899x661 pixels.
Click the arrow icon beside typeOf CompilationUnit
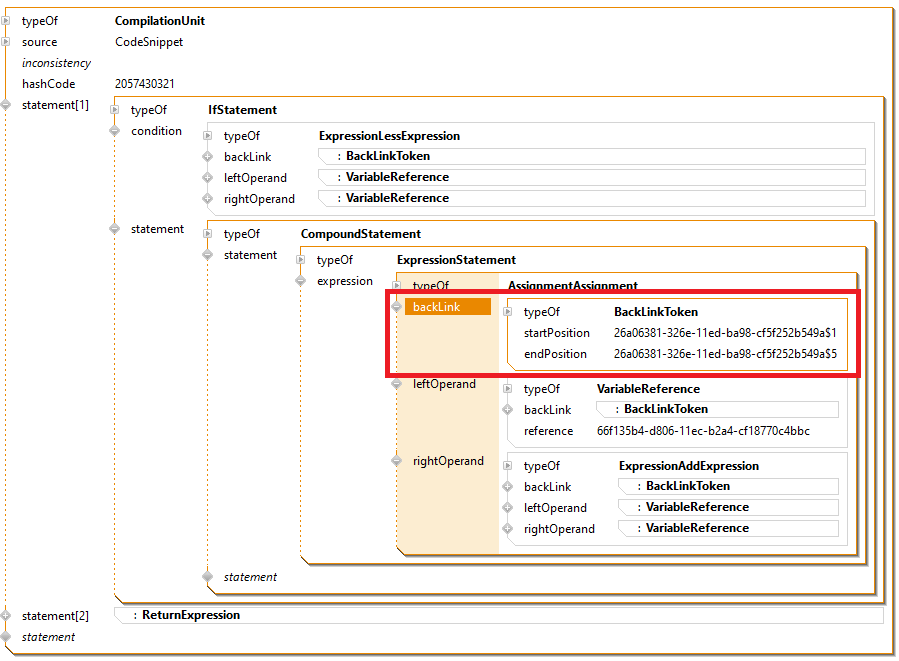click(x=7, y=20)
